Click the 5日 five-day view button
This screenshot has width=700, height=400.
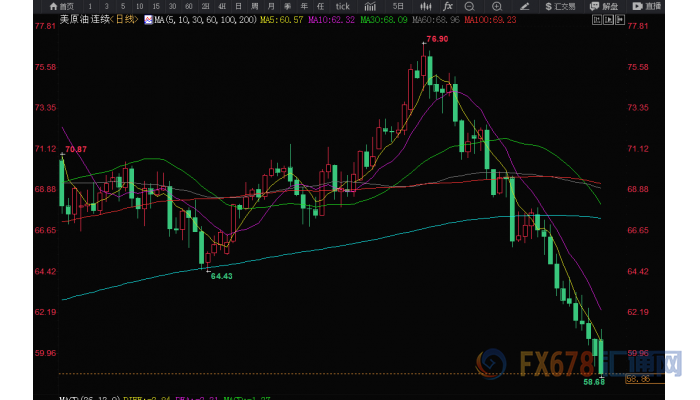pyautogui.click(x=398, y=6)
